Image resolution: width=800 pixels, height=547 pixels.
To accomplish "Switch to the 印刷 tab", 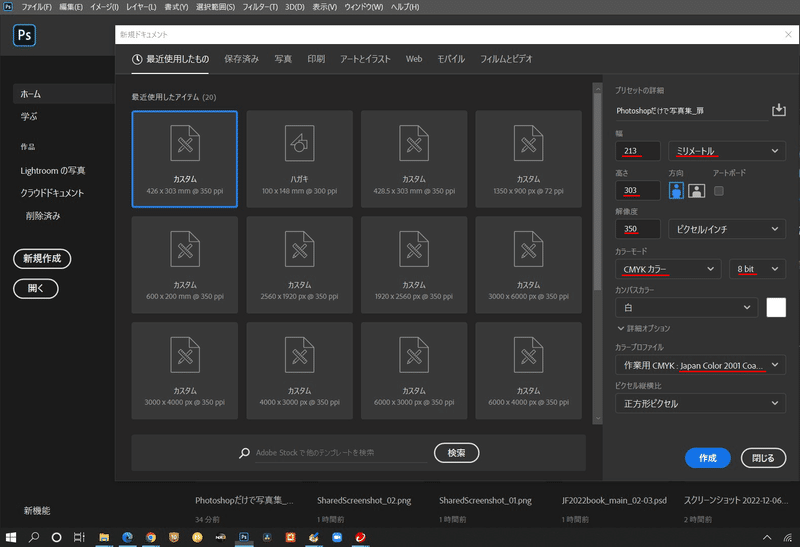I will [x=316, y=59].
